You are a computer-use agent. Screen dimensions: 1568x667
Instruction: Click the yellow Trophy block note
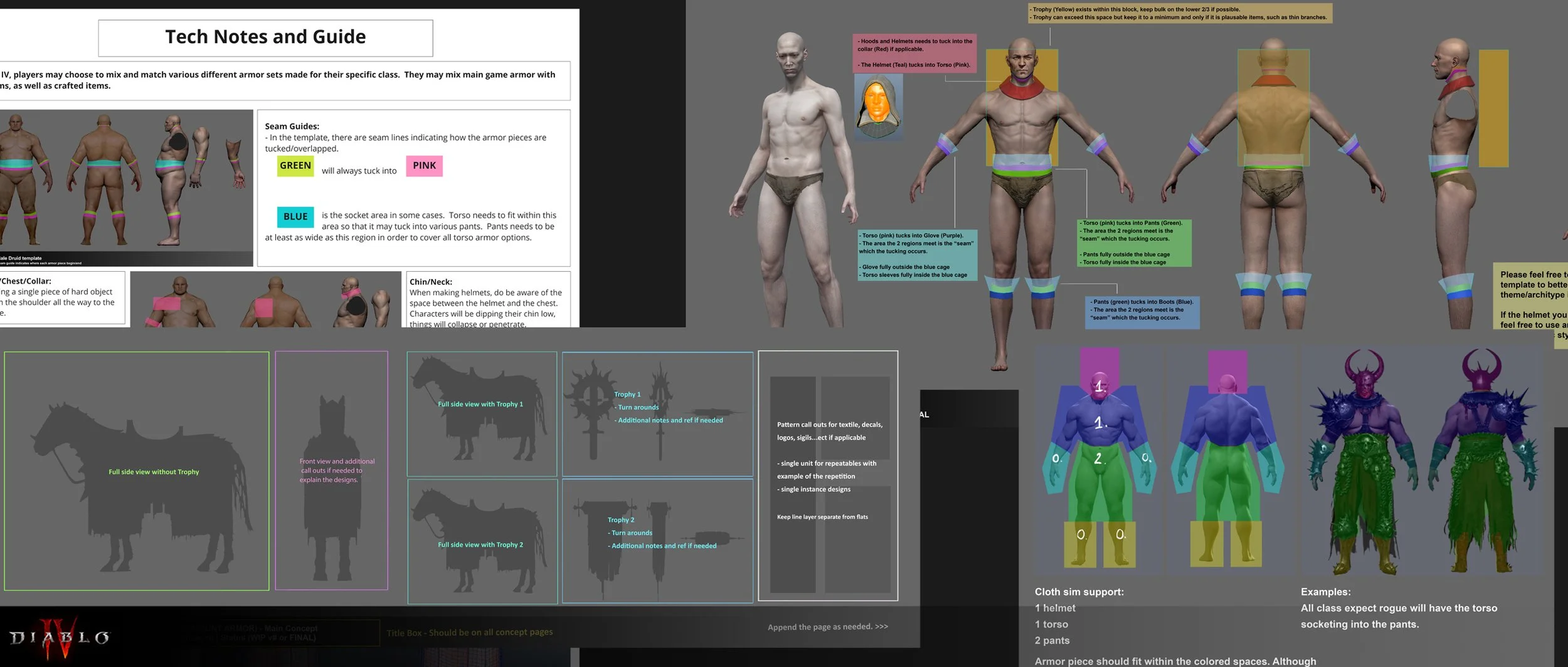click(1180, 13)
